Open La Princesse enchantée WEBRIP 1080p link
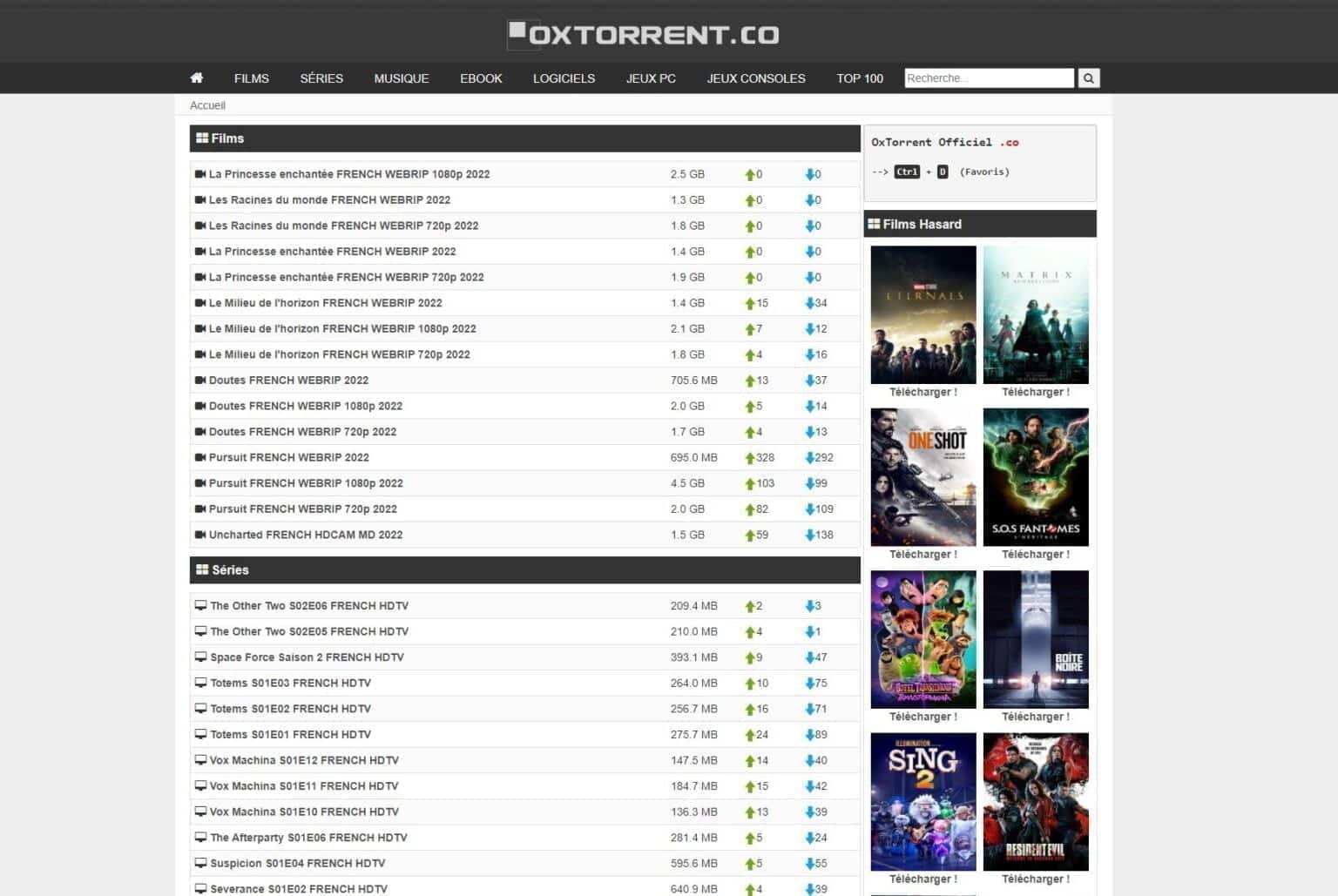This screenshot has width=1338, height=896. (x=349, y=174)
